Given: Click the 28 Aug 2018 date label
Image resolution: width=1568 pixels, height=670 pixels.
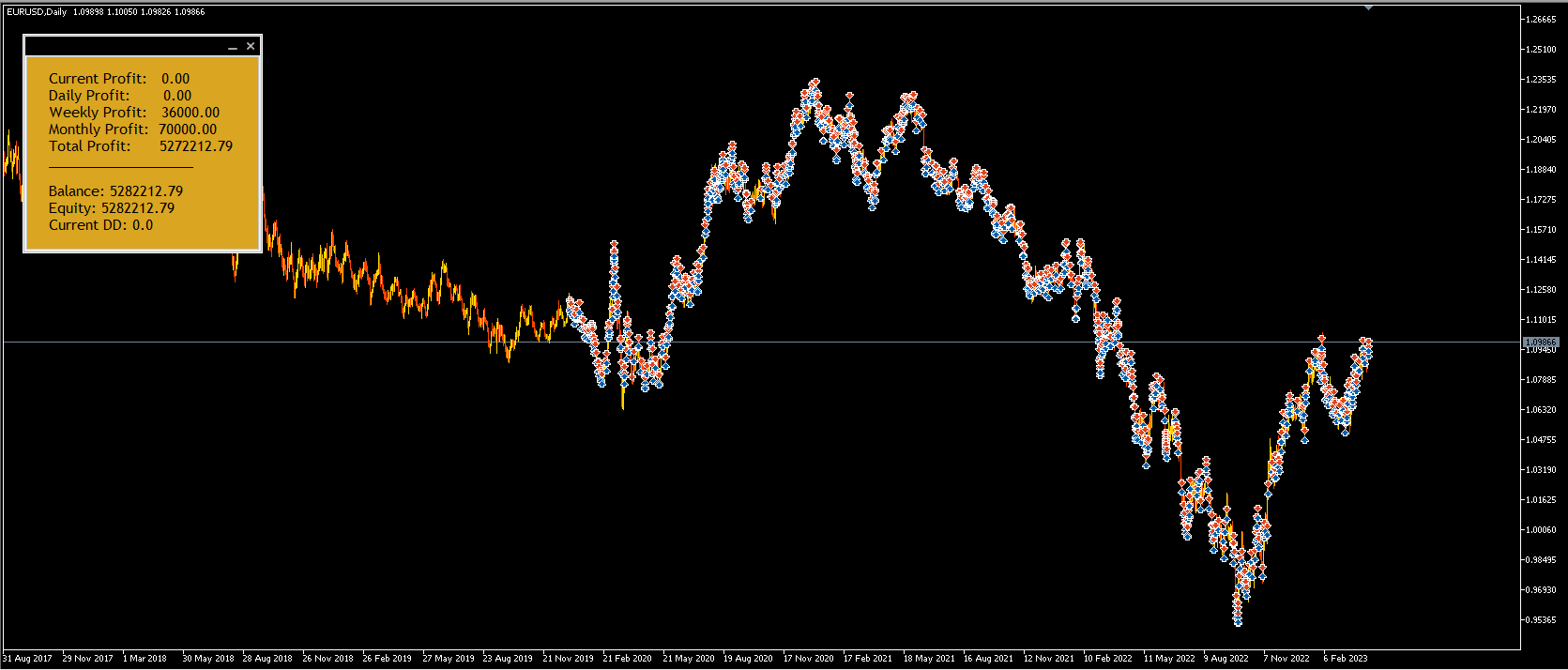Looking at the screenshot, I should coord(267,659).
